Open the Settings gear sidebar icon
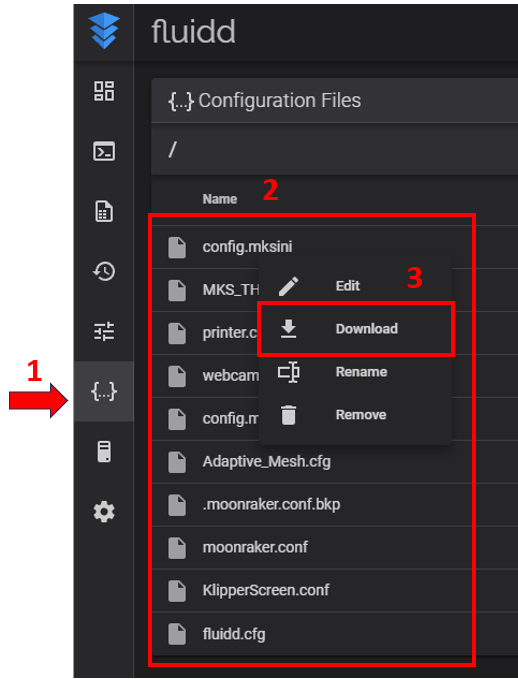 [104, 512]
